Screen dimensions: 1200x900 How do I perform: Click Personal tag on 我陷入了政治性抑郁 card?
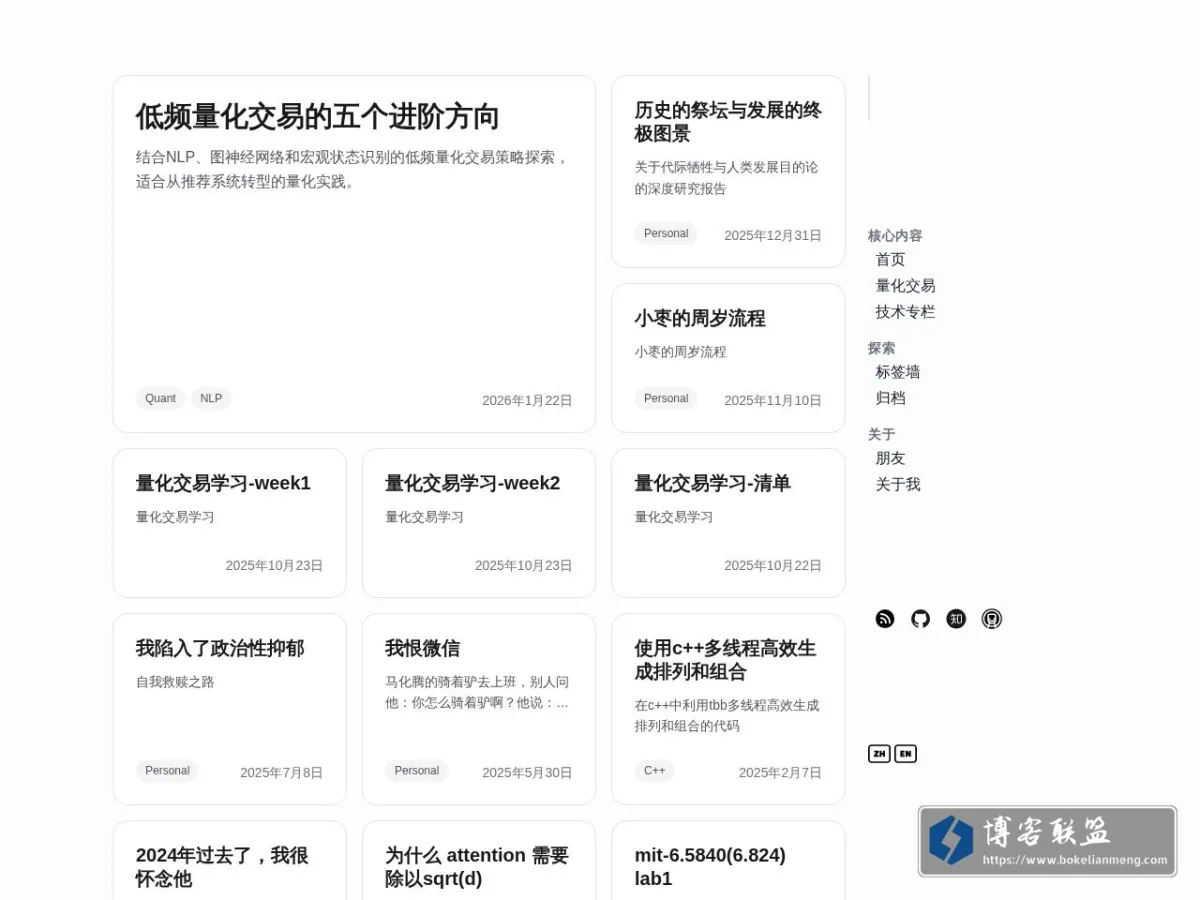coord(167,771)
